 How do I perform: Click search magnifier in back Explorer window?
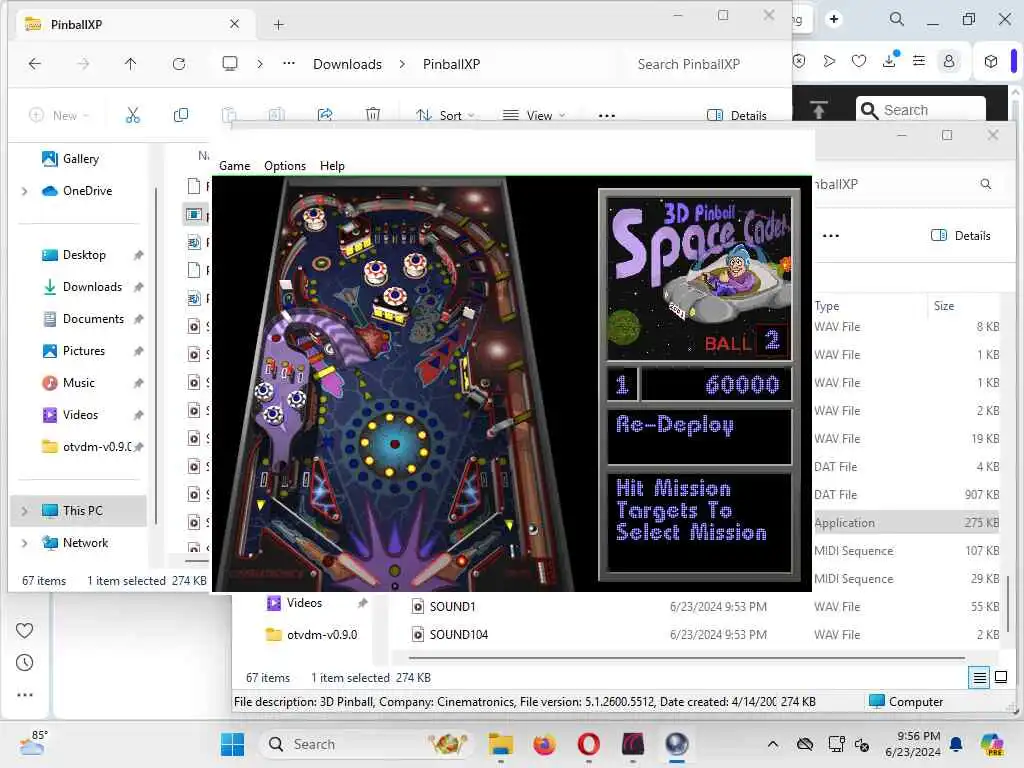point(985,184)
